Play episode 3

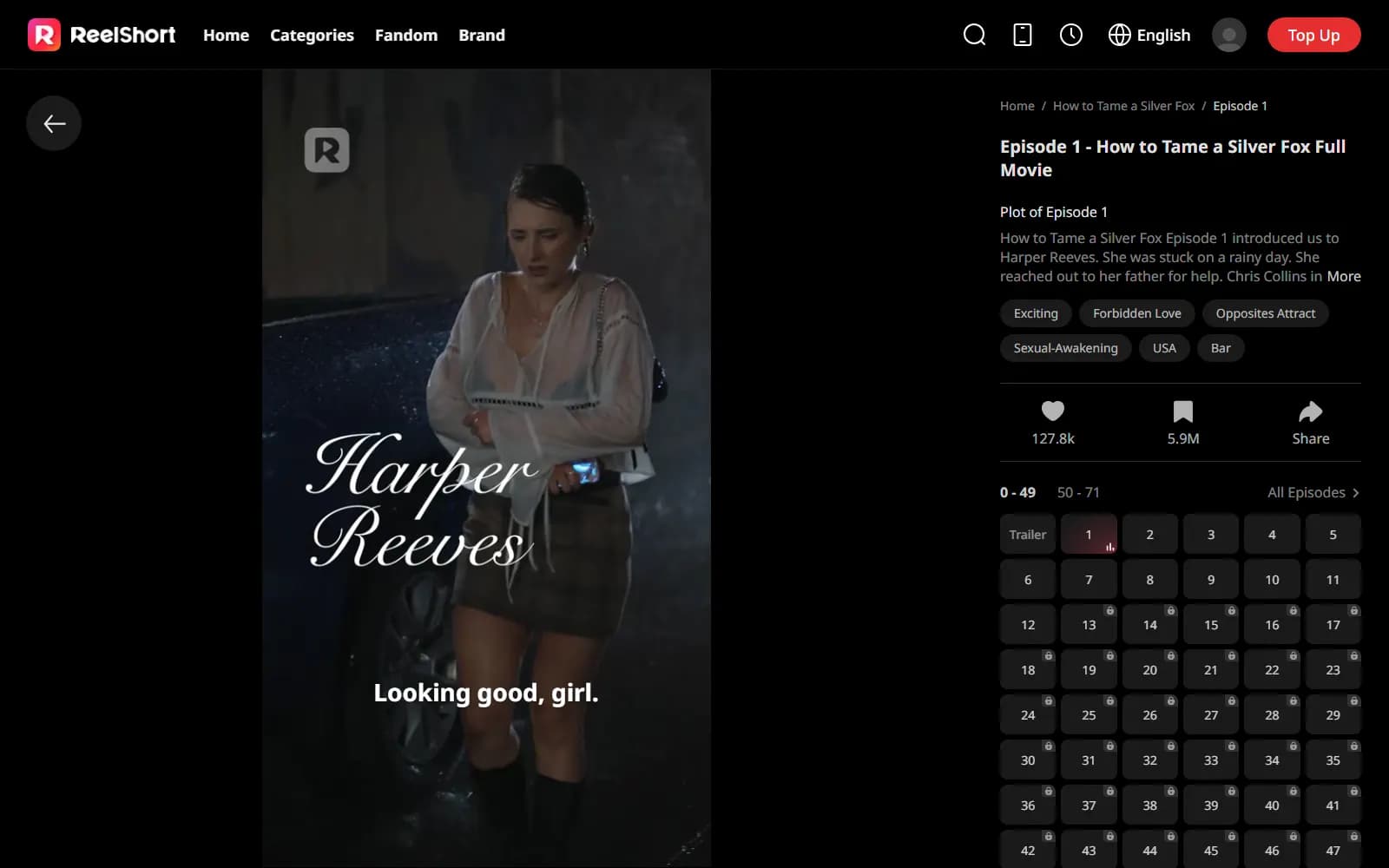click(x=1211, y=535)
